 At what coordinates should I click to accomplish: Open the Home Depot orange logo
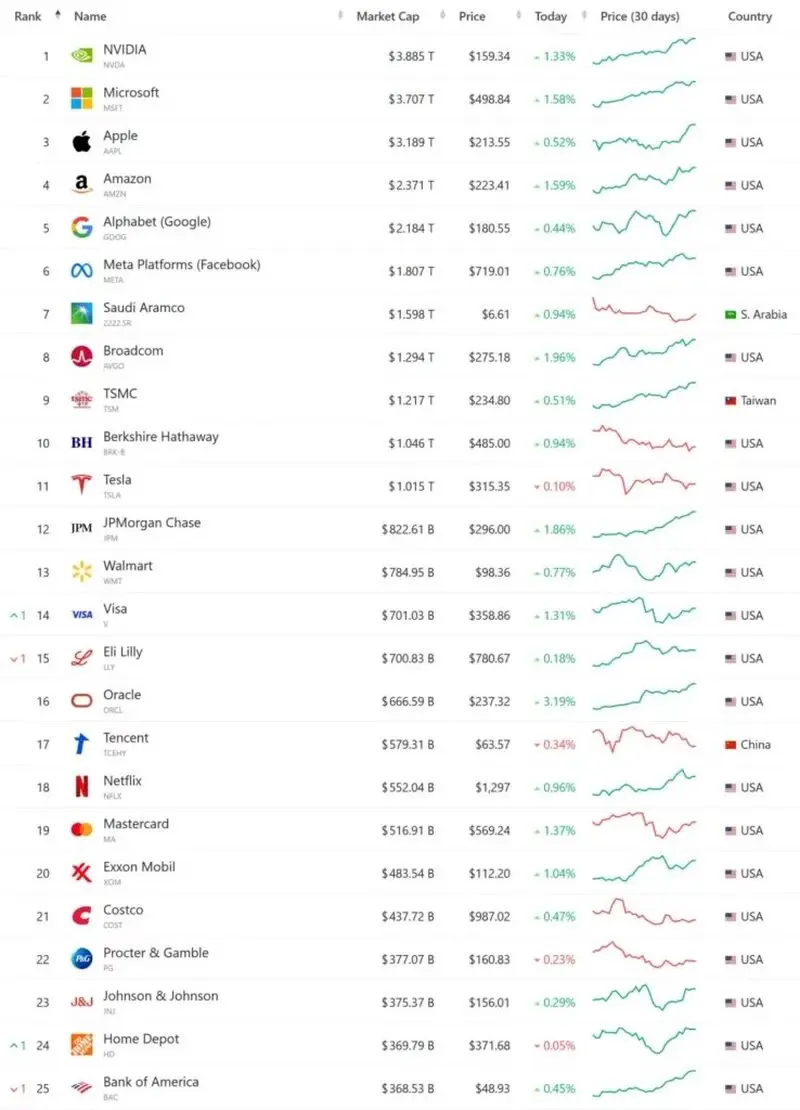(x=81, y=1044)
